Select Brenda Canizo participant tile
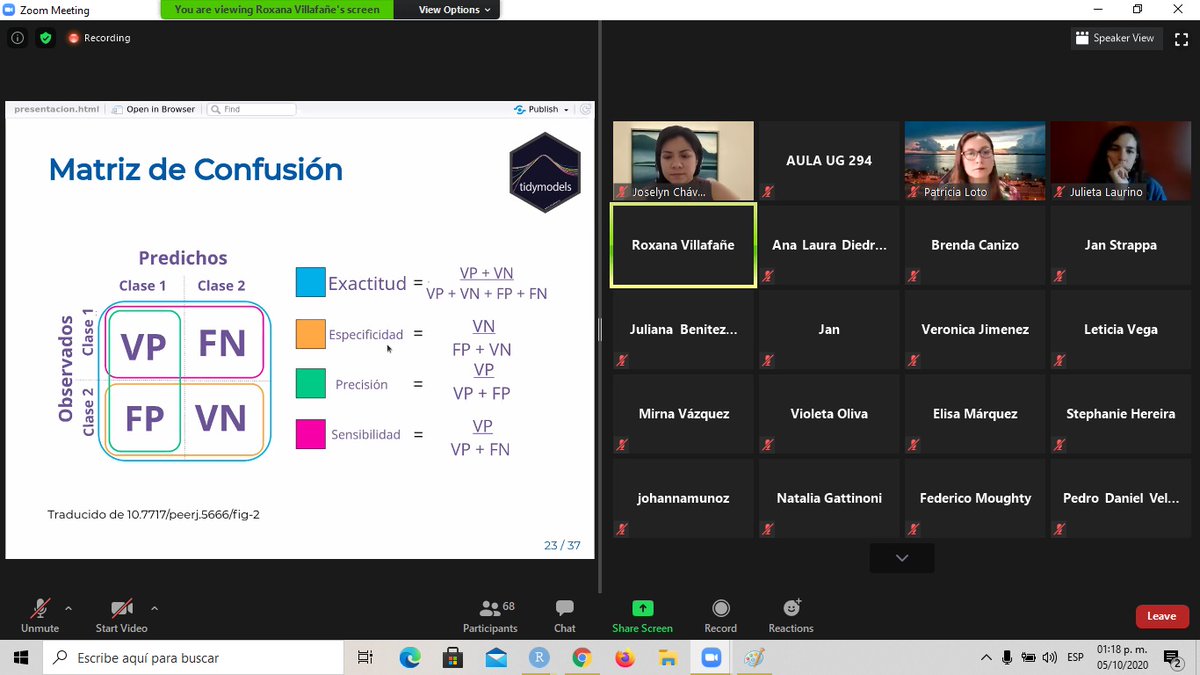This screenshot has width=1200, height=675. pyautogui.click(x=975, y=245)
